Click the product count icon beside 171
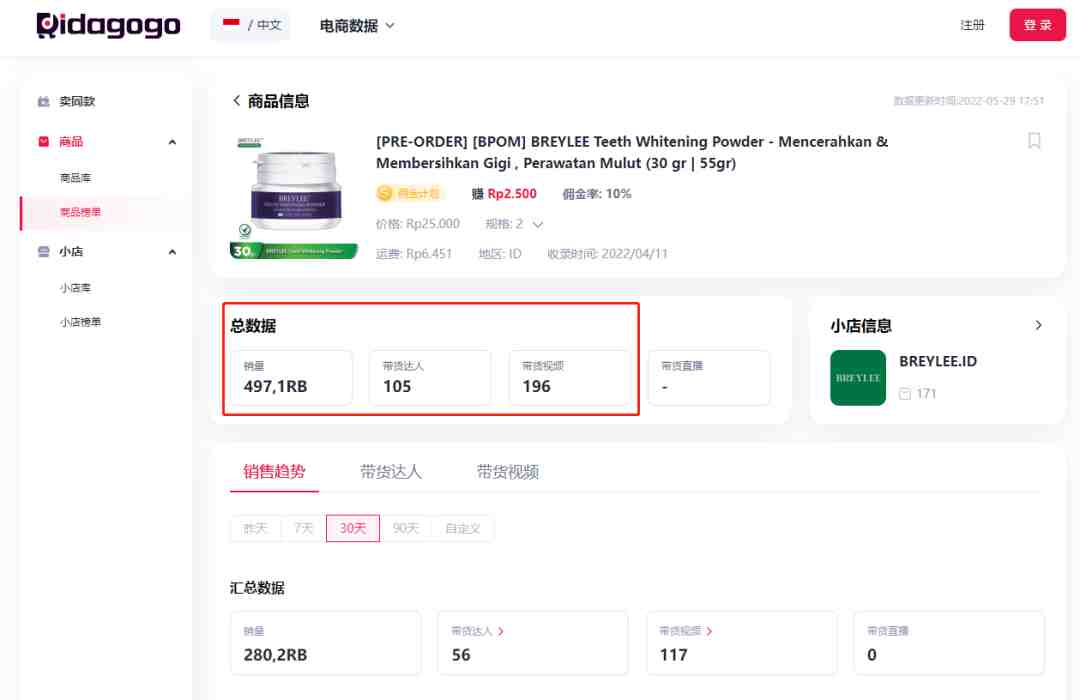Image resolution: width=1080 pixels, height=700 pixels. tap(905, 394)
